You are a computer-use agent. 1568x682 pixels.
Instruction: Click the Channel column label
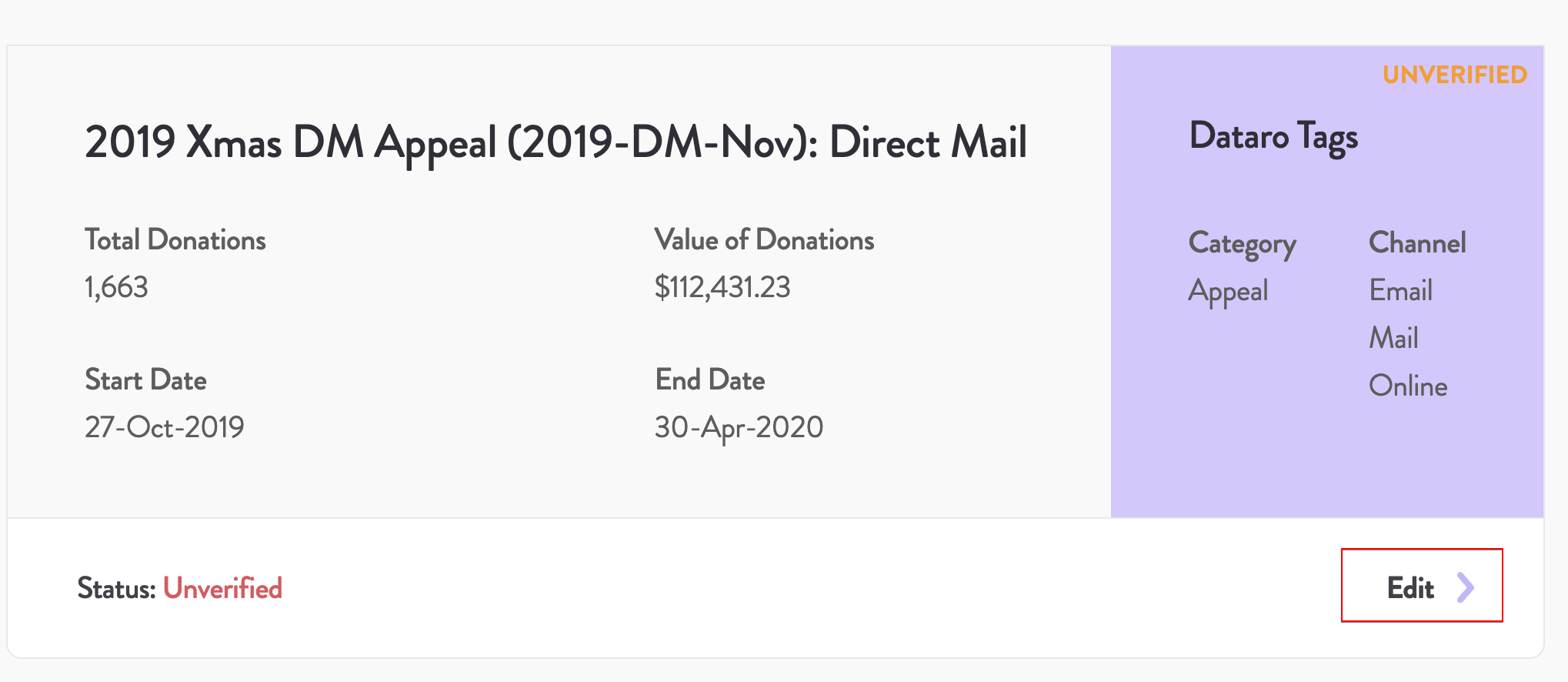coord(1417,243)
